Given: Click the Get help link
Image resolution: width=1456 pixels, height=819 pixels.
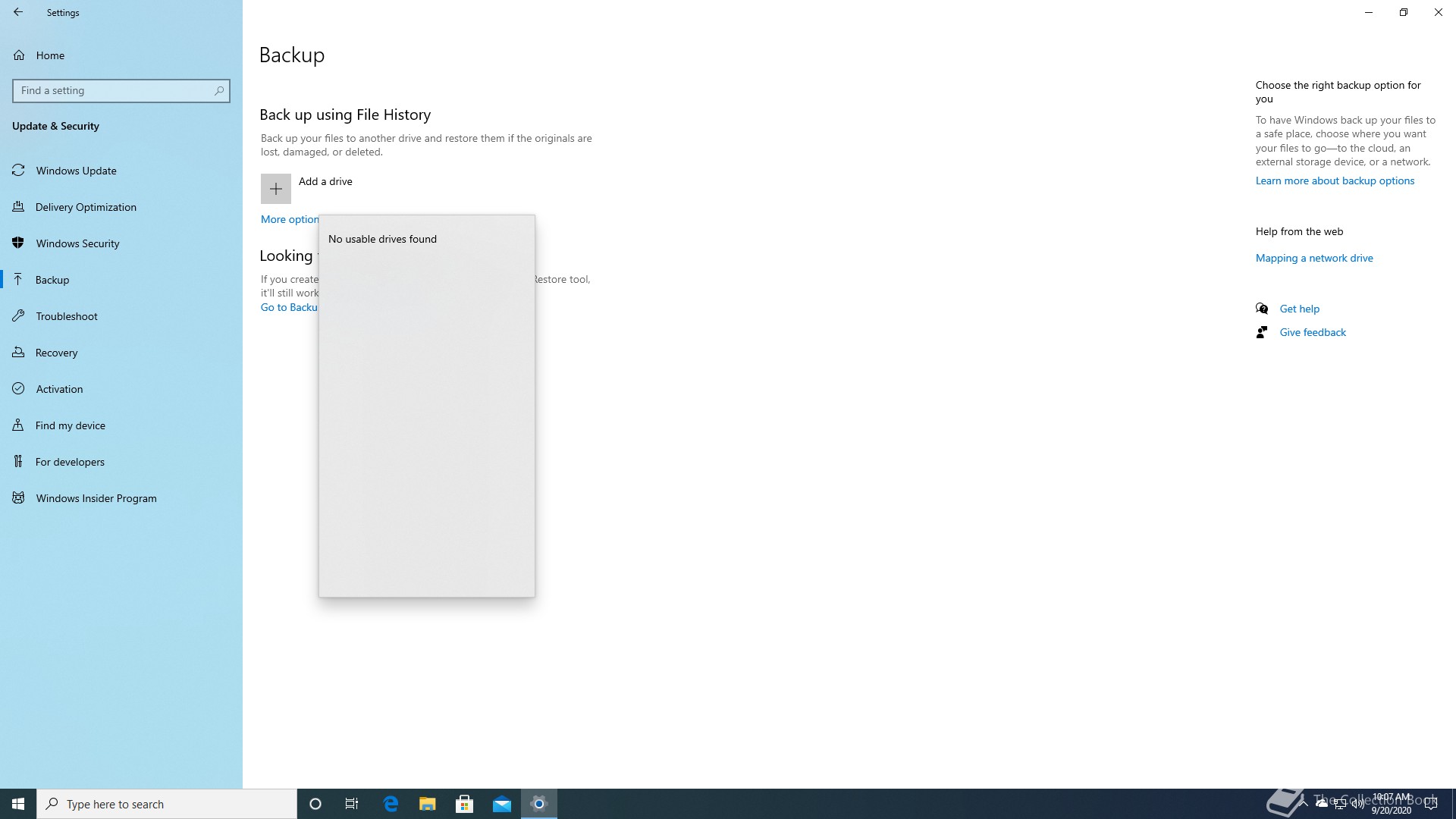Looking at the screenshot, I should pyautogui.click(x=1299, y=309).
